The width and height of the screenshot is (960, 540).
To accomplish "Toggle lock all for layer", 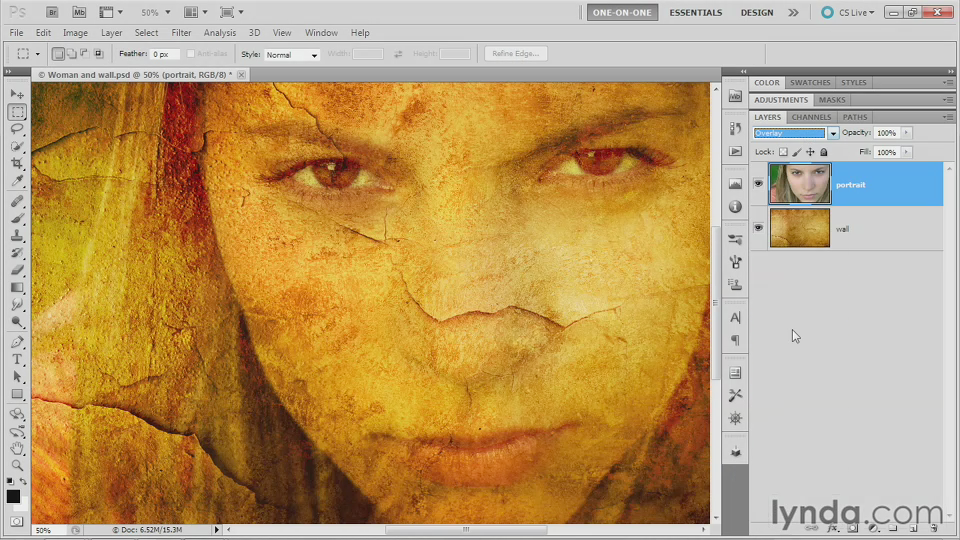I will tap(823, 152).
